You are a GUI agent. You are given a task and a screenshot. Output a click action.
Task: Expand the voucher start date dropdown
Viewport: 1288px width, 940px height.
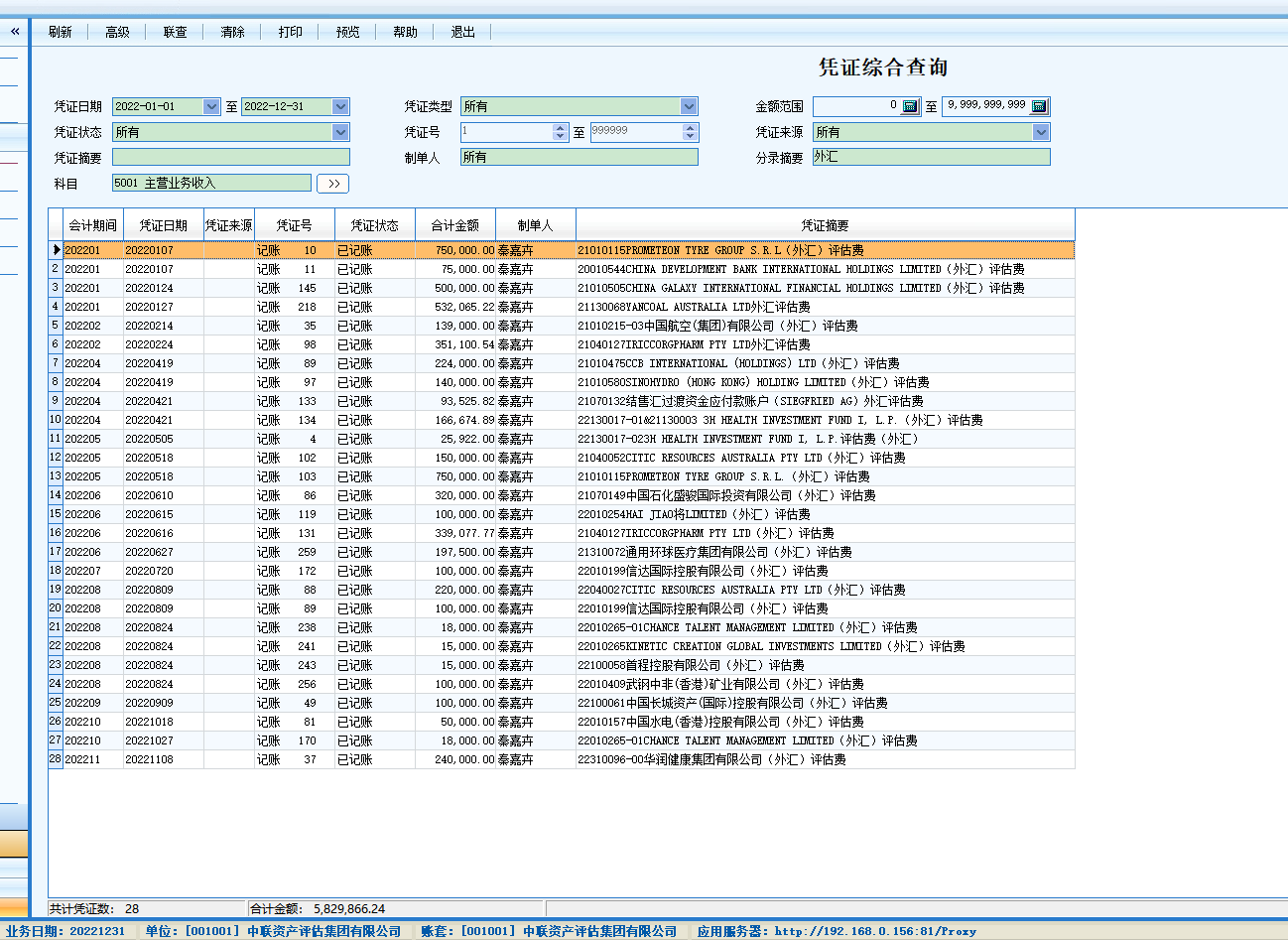coord(210,106)
